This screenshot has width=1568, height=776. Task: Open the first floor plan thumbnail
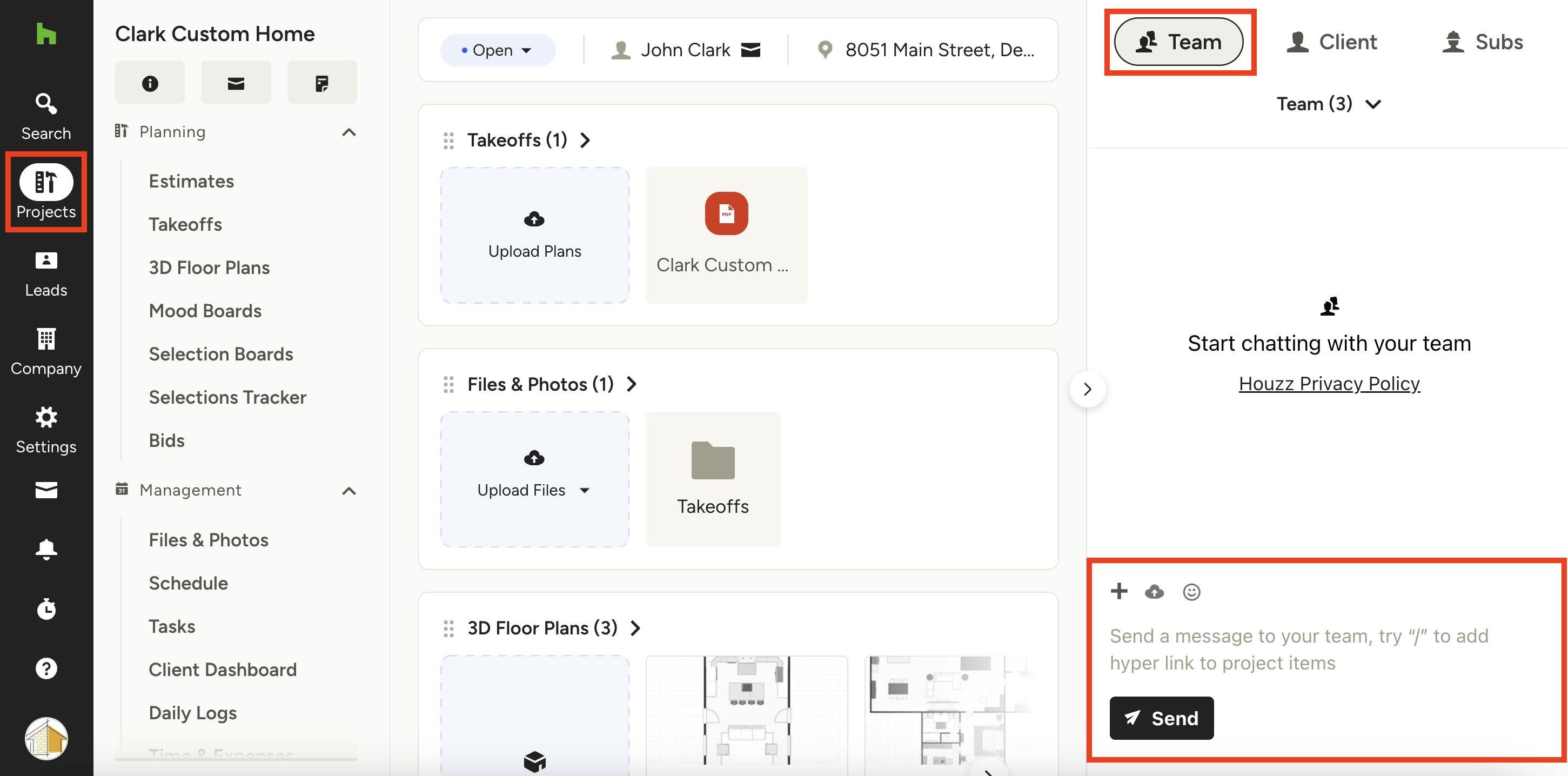[x=746, y=710]
